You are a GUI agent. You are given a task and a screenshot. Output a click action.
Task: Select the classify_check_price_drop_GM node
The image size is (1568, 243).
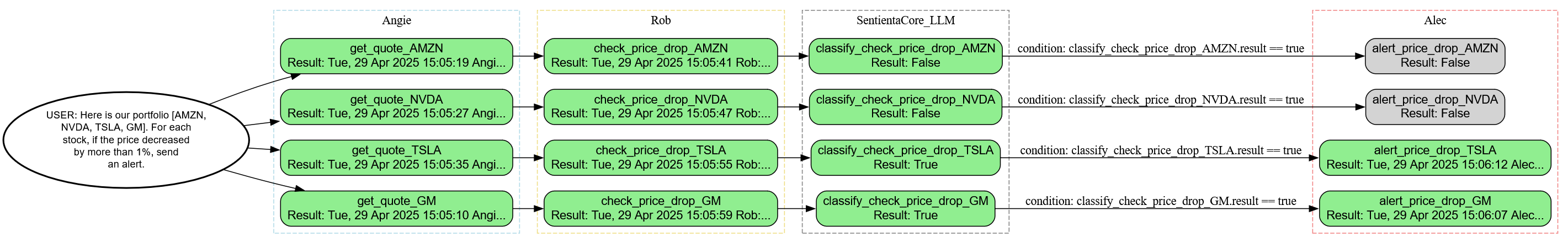point(905,208)
